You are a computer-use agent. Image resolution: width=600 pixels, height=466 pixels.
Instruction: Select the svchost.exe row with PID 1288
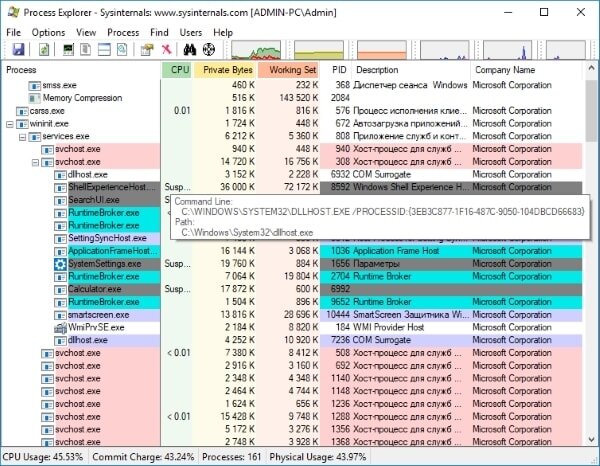(292, 417)
